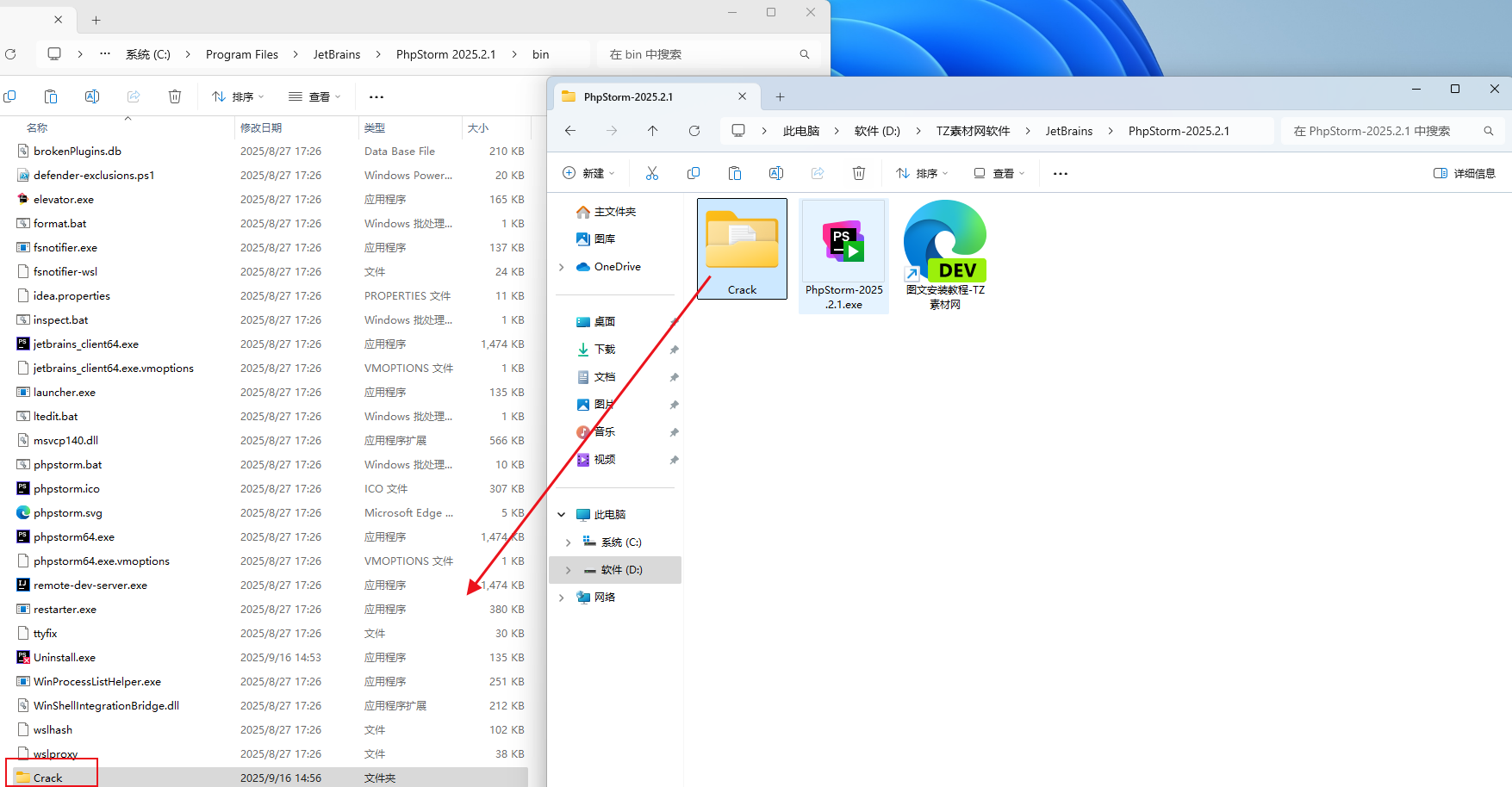The width and height of the screenshot is (1512, 787).
Task: Click TZ素材网软件 breadcrumb segment
Action: click(973, 131)
